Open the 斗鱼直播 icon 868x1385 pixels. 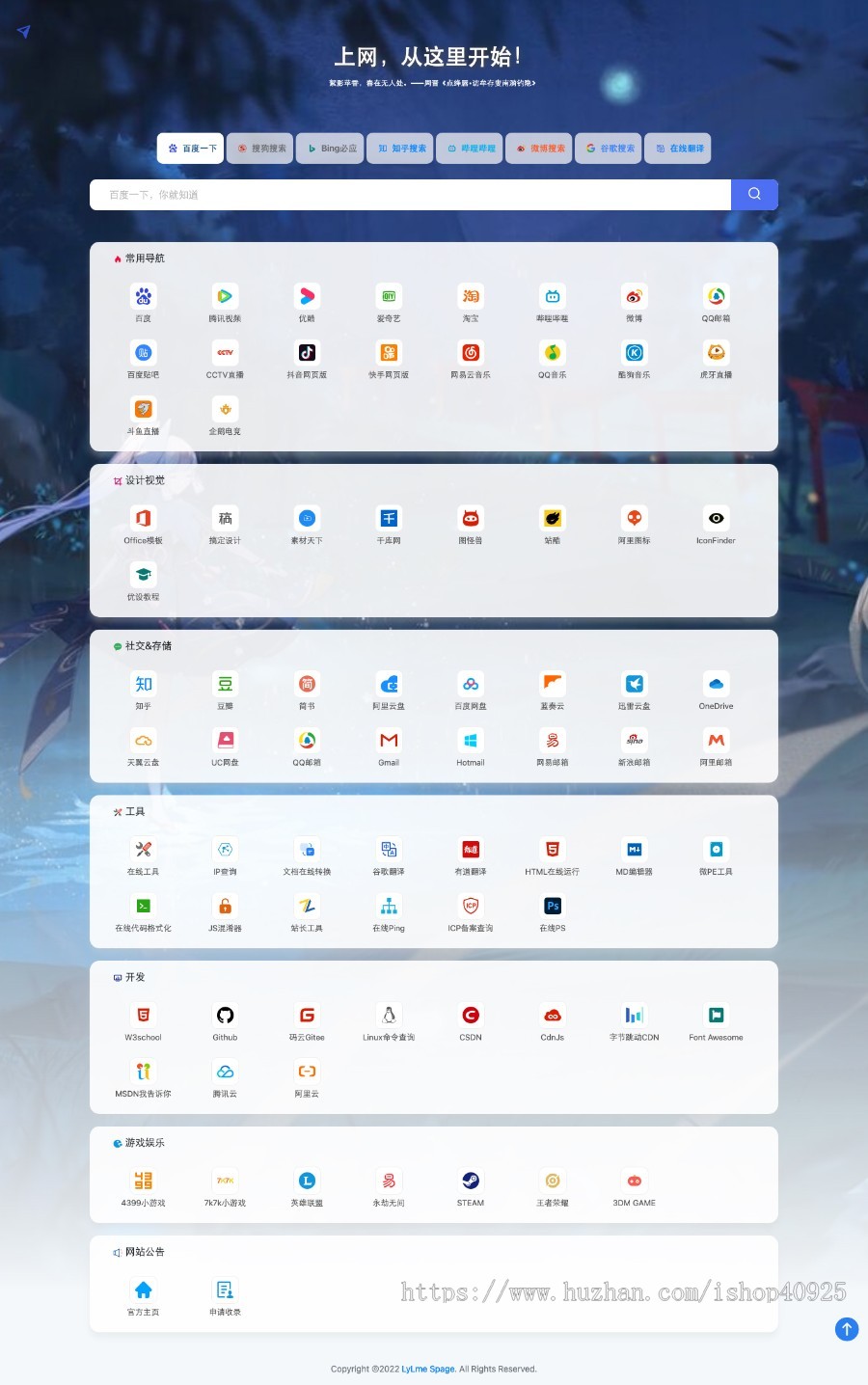tap(144, 409)
